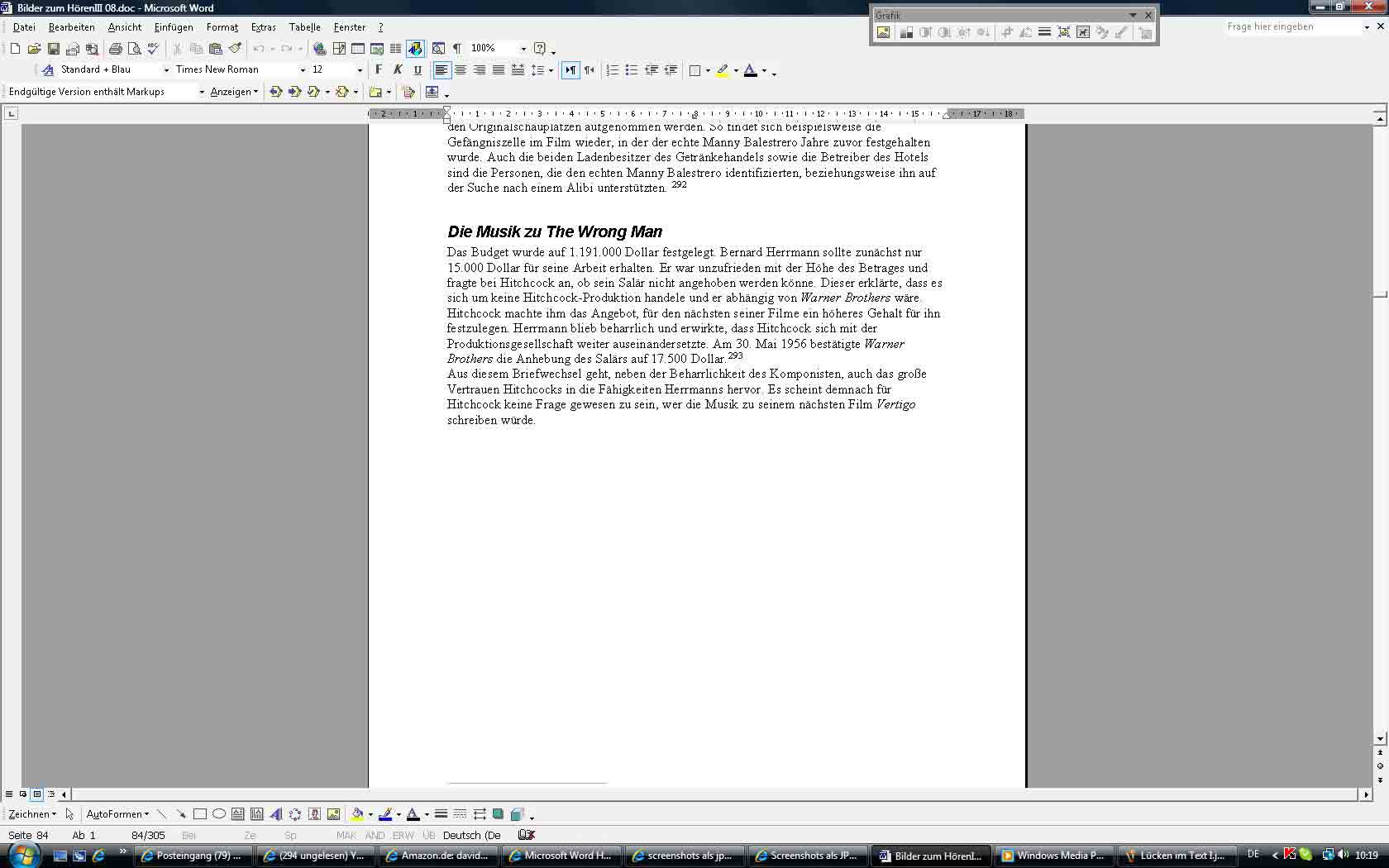
Task: Apply fill color bucket in Drawing toolbar
Action: [357, 814]
